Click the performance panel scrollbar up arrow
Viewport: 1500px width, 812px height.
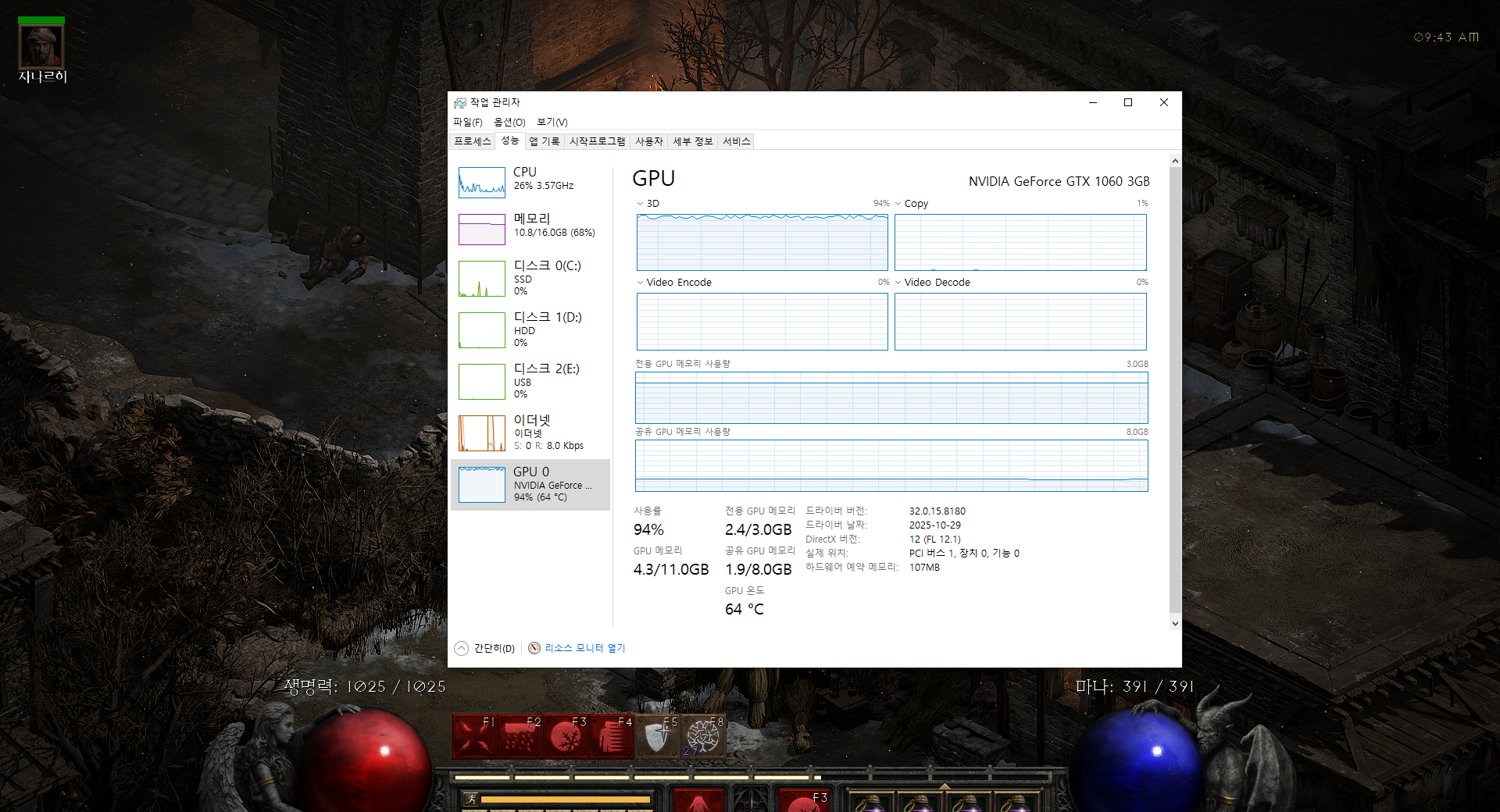coord(1175,161)
